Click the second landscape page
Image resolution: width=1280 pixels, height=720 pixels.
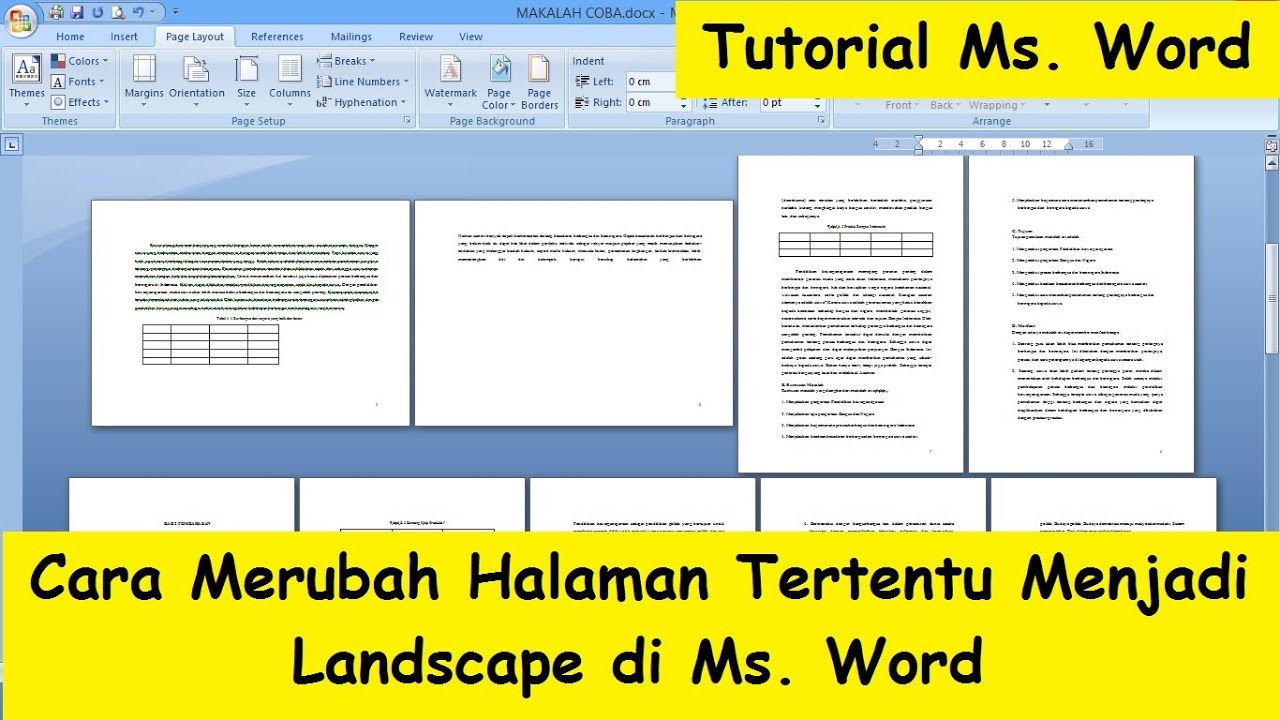click(574, 313)
